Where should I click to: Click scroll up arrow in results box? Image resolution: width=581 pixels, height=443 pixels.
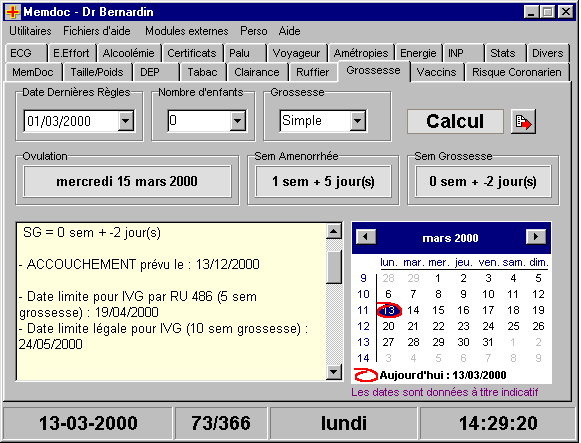coord(334,232)
